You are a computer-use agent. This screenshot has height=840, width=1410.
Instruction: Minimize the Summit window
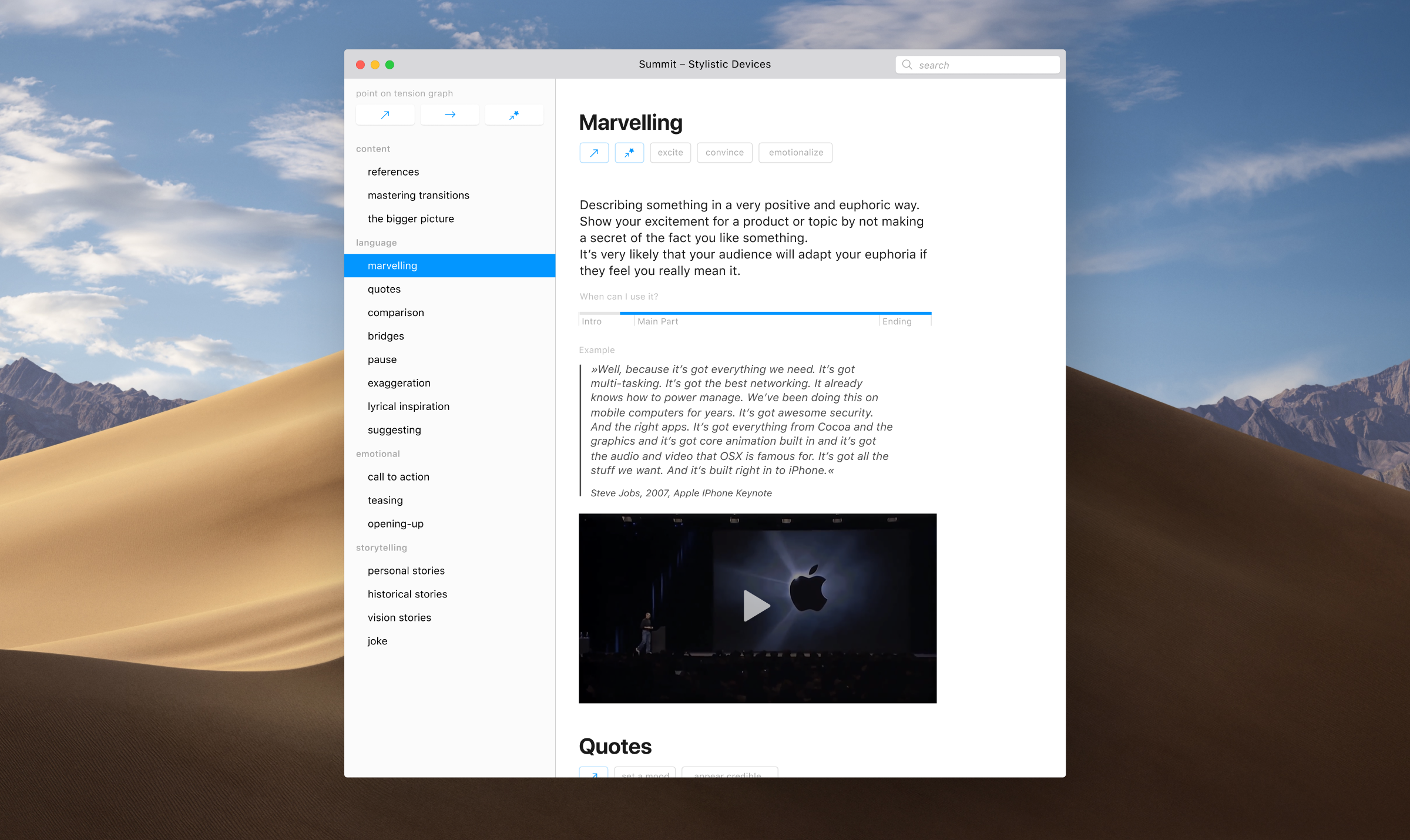pyautogui.click(x=375, y=65)
